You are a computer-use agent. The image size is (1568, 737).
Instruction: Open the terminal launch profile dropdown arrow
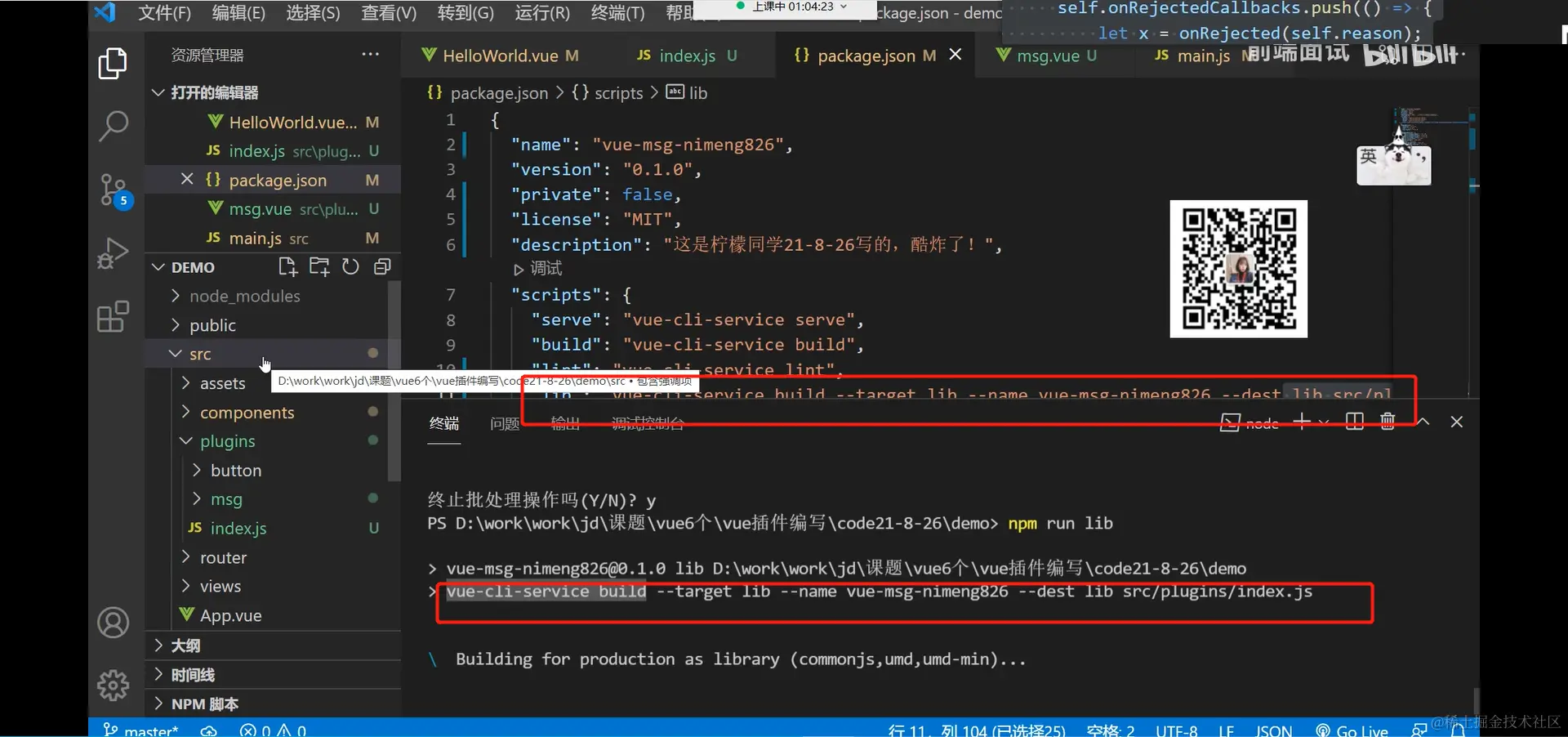(1324, 422)
